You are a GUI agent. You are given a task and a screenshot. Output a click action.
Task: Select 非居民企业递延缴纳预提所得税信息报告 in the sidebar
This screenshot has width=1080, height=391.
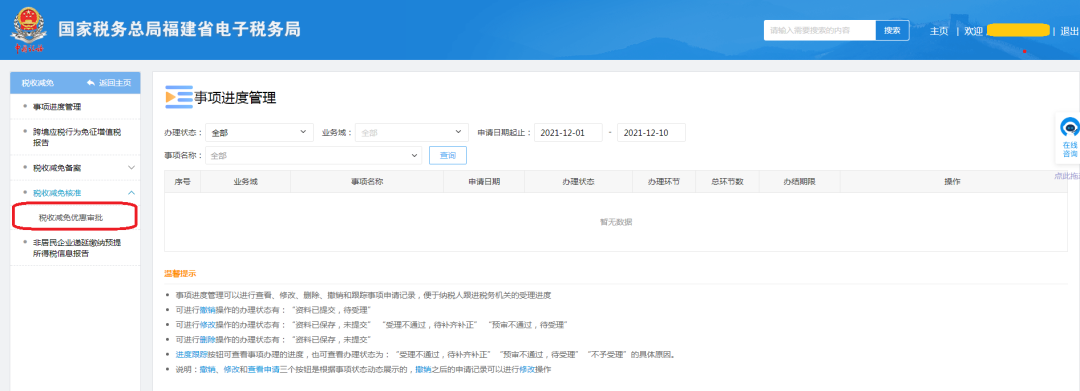(x=76, y=248)
